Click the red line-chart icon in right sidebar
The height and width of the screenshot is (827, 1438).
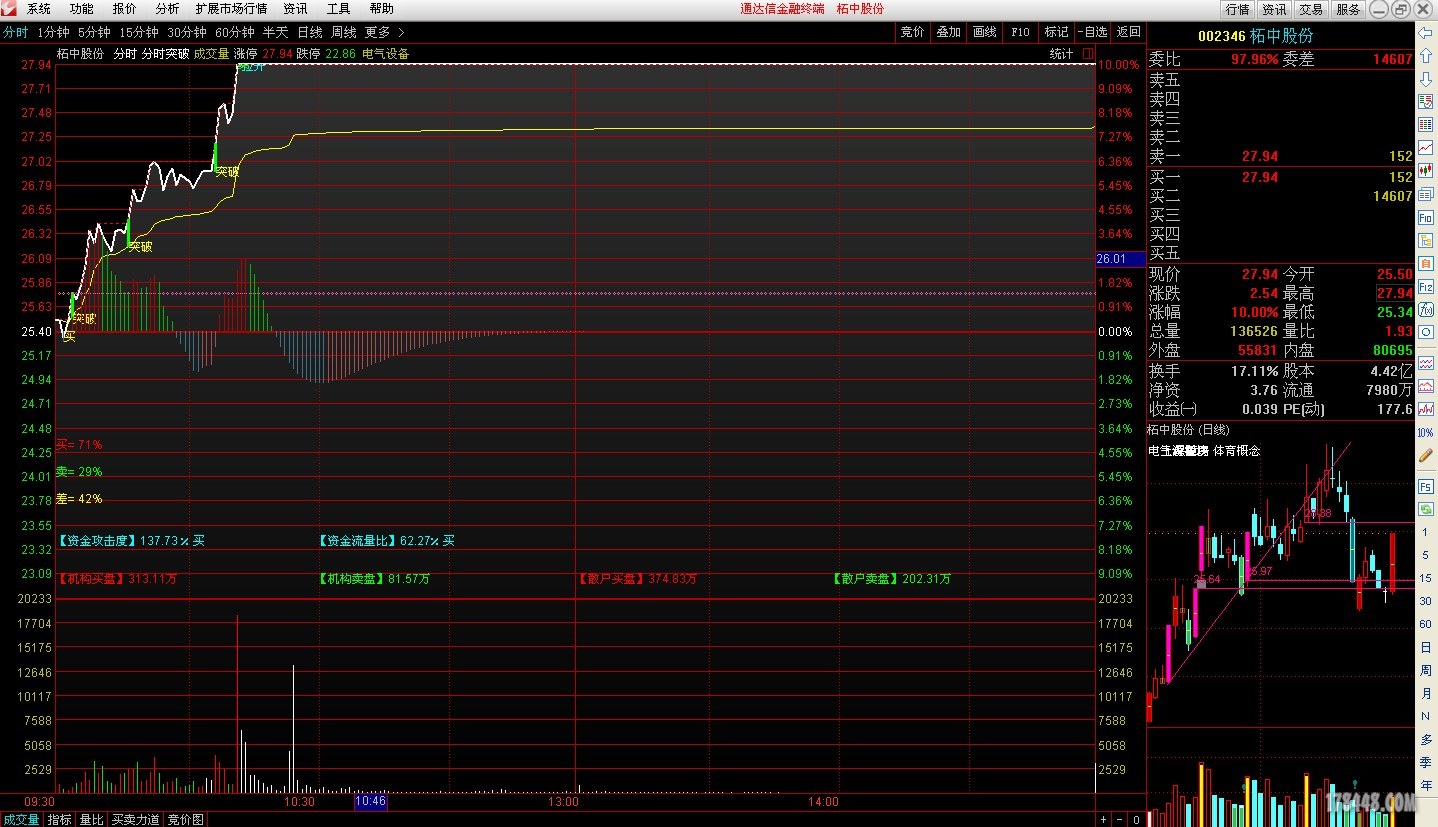pos(1425,148)
